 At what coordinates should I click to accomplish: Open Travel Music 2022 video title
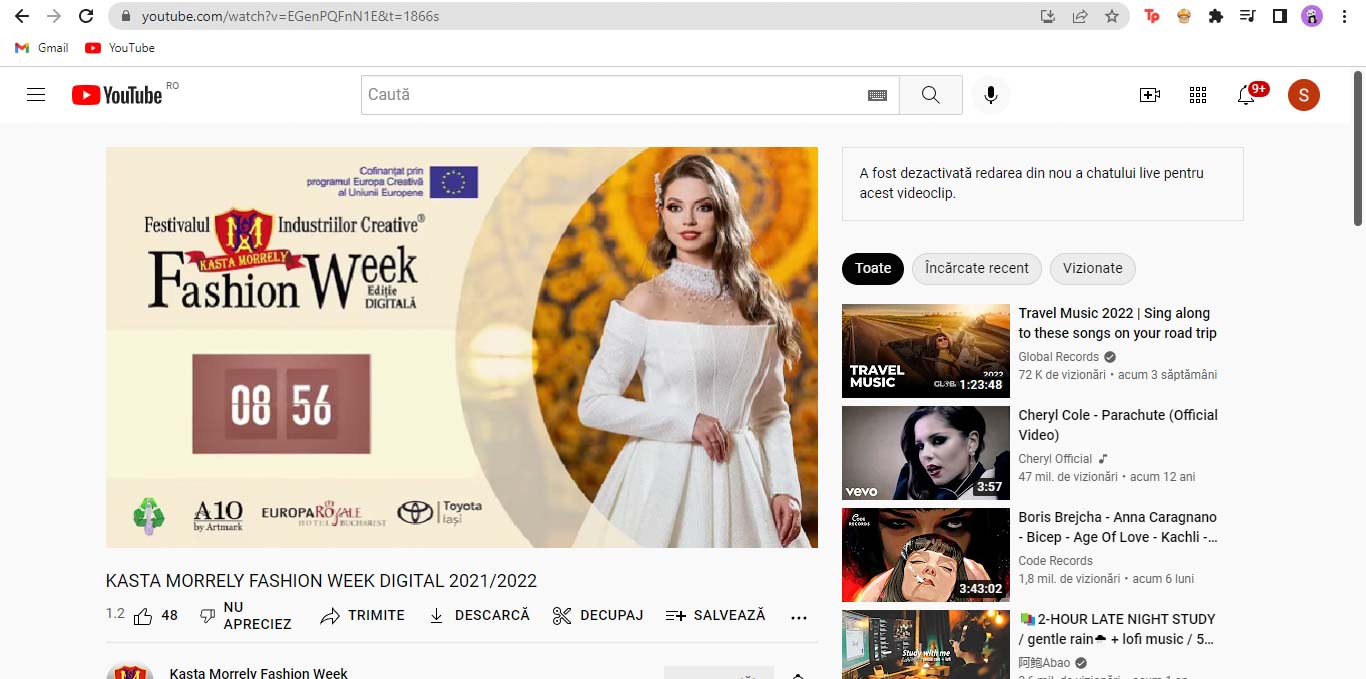tap(1117, 323)
